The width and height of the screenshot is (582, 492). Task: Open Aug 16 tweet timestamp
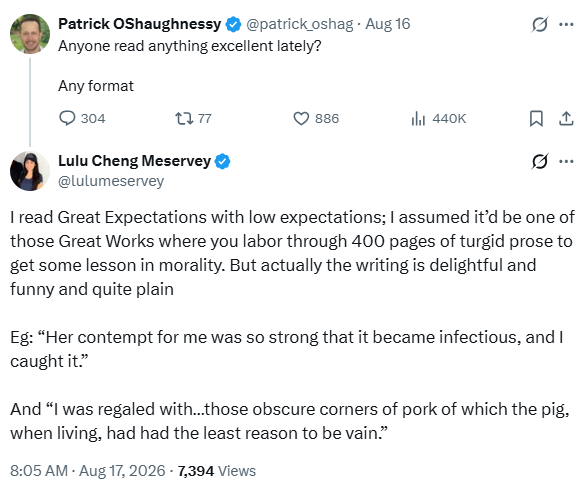pyautogui.click(x=388, y=24)
